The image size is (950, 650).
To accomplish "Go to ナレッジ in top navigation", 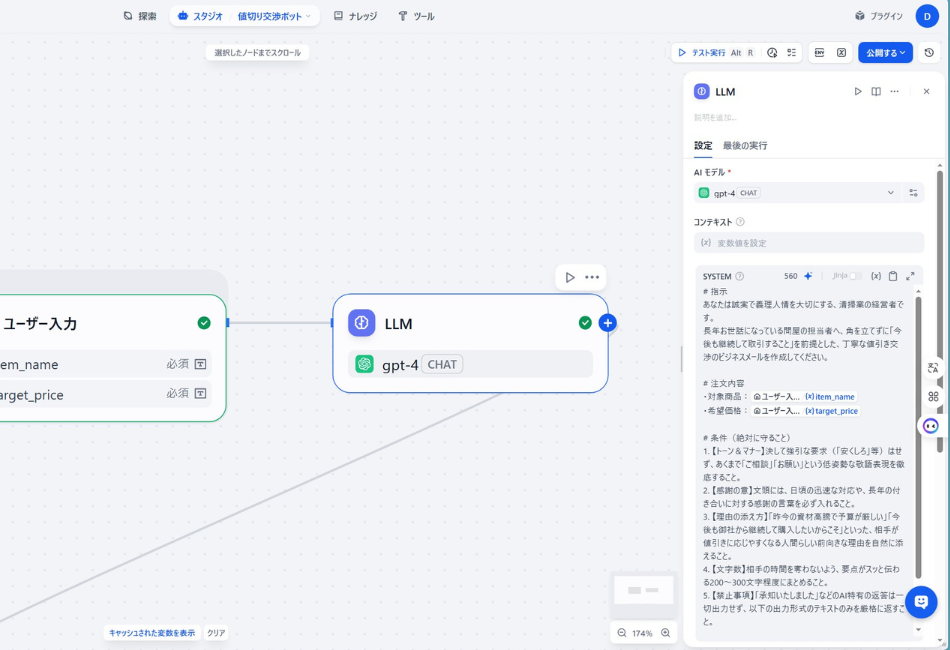I will (x=355, y=16).
